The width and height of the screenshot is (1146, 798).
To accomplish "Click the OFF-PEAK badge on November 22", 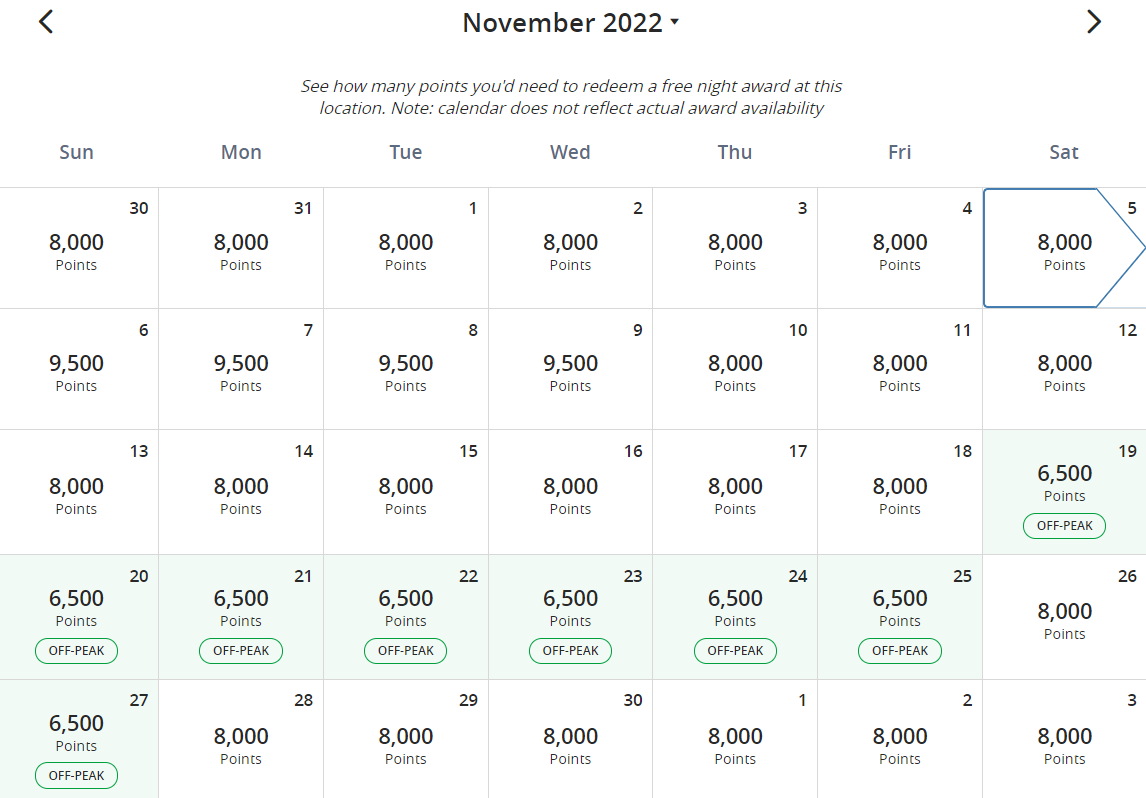I will [x=405, y=651].
